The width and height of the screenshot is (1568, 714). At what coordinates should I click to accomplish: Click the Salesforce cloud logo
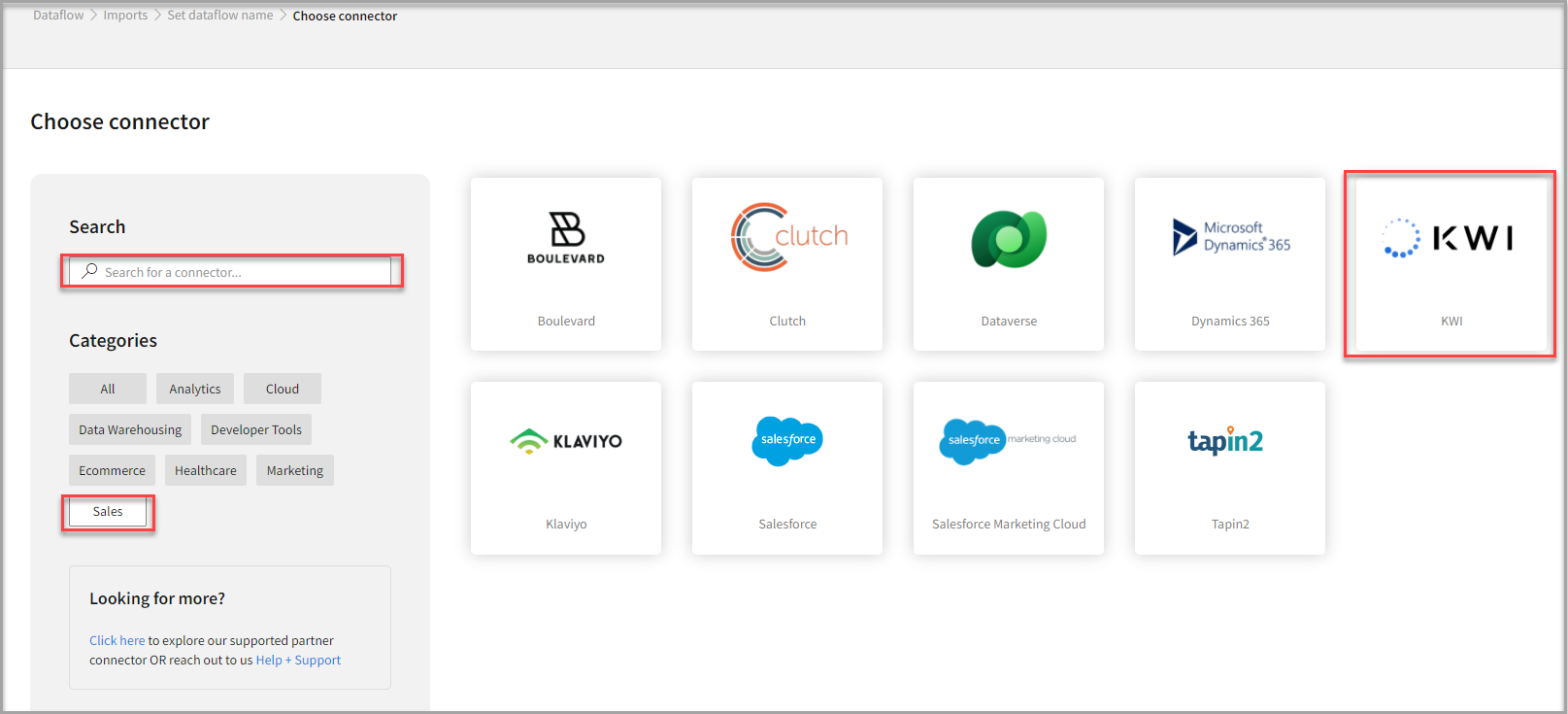coord(787,440)
